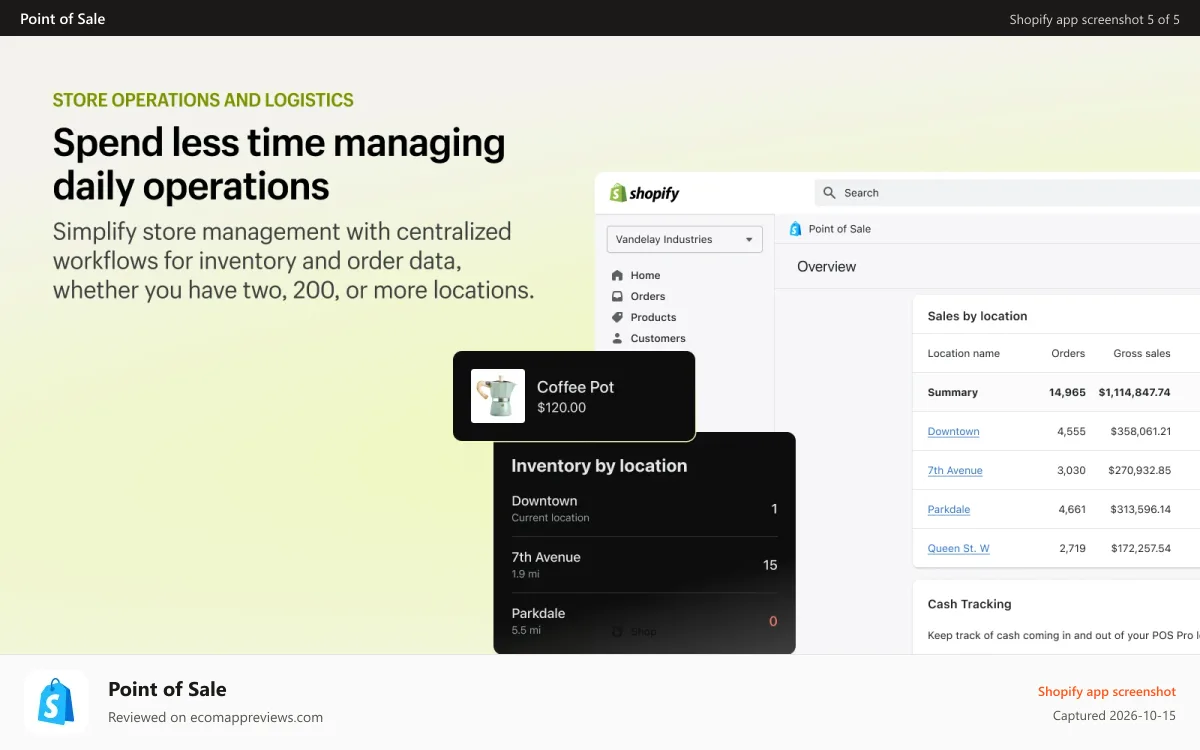The width and height of the screenshot is (1200, 750).
Task: Select Downtown row in Inventory by location
Action: click(644, 508)
